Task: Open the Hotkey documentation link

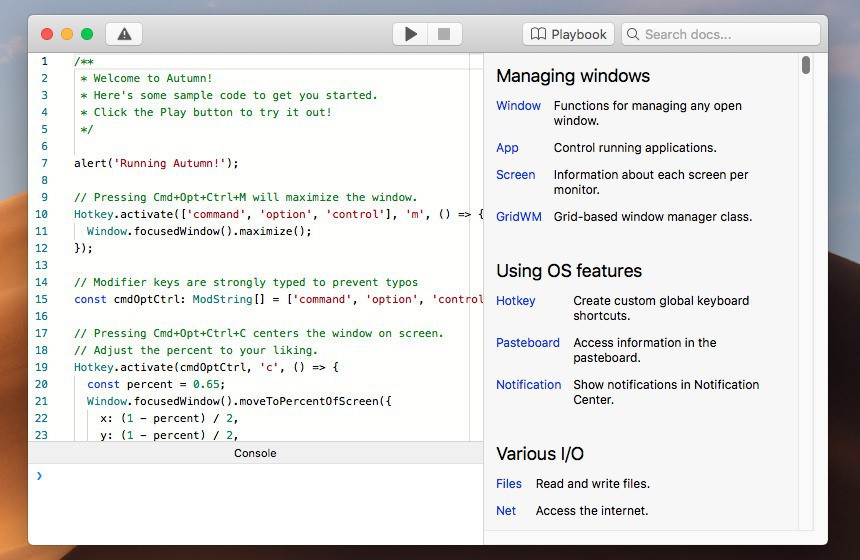Action: tap(516, 301)
